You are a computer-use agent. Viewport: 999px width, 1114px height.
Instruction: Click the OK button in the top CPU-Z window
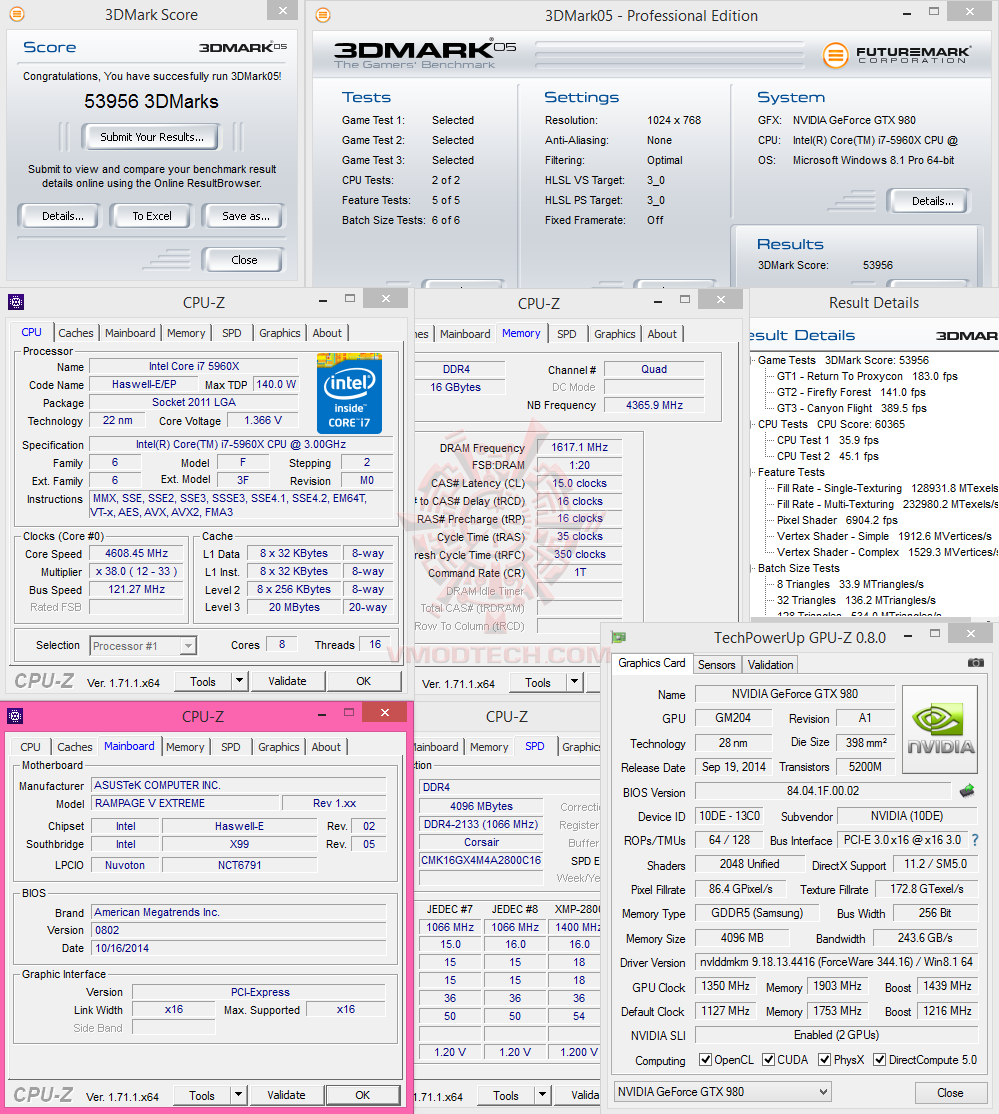(364, 681)
